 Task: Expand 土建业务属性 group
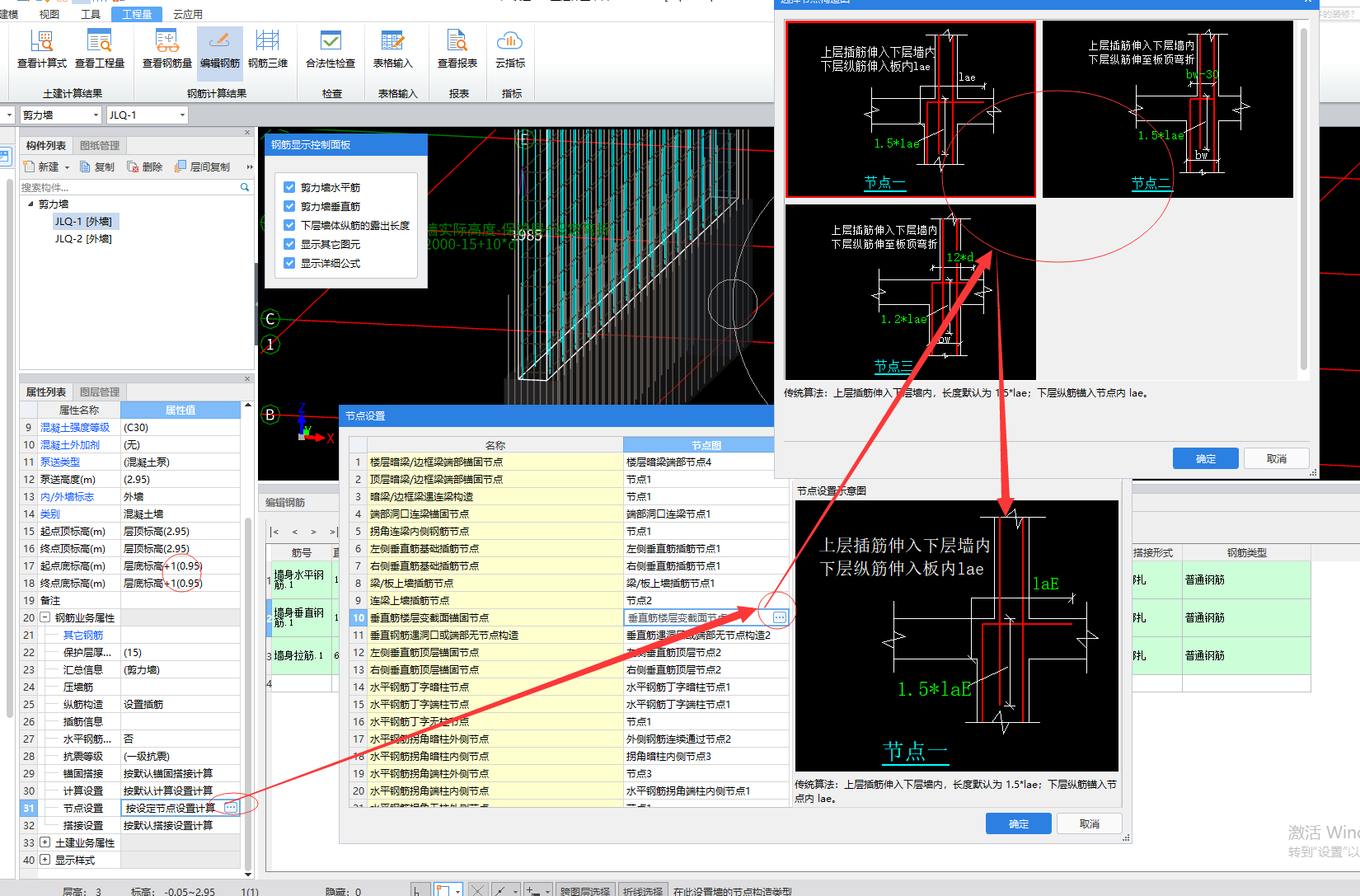pos(45,842)
